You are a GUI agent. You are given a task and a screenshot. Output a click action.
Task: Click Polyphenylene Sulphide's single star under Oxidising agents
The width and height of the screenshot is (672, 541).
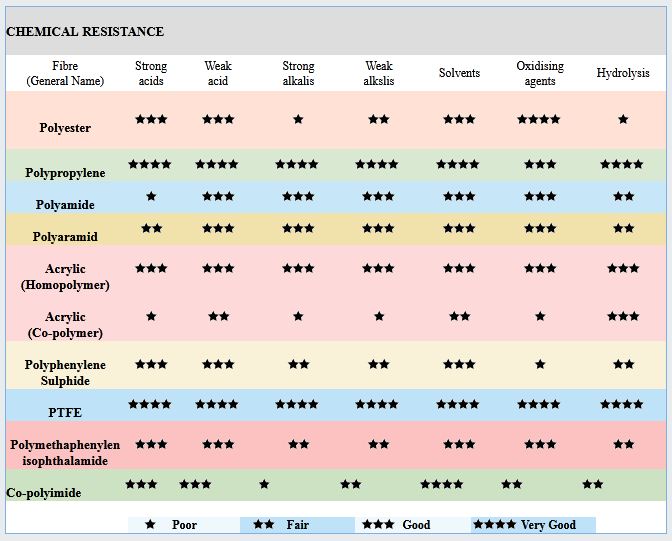pyautogui.click(x=540, y=365)
